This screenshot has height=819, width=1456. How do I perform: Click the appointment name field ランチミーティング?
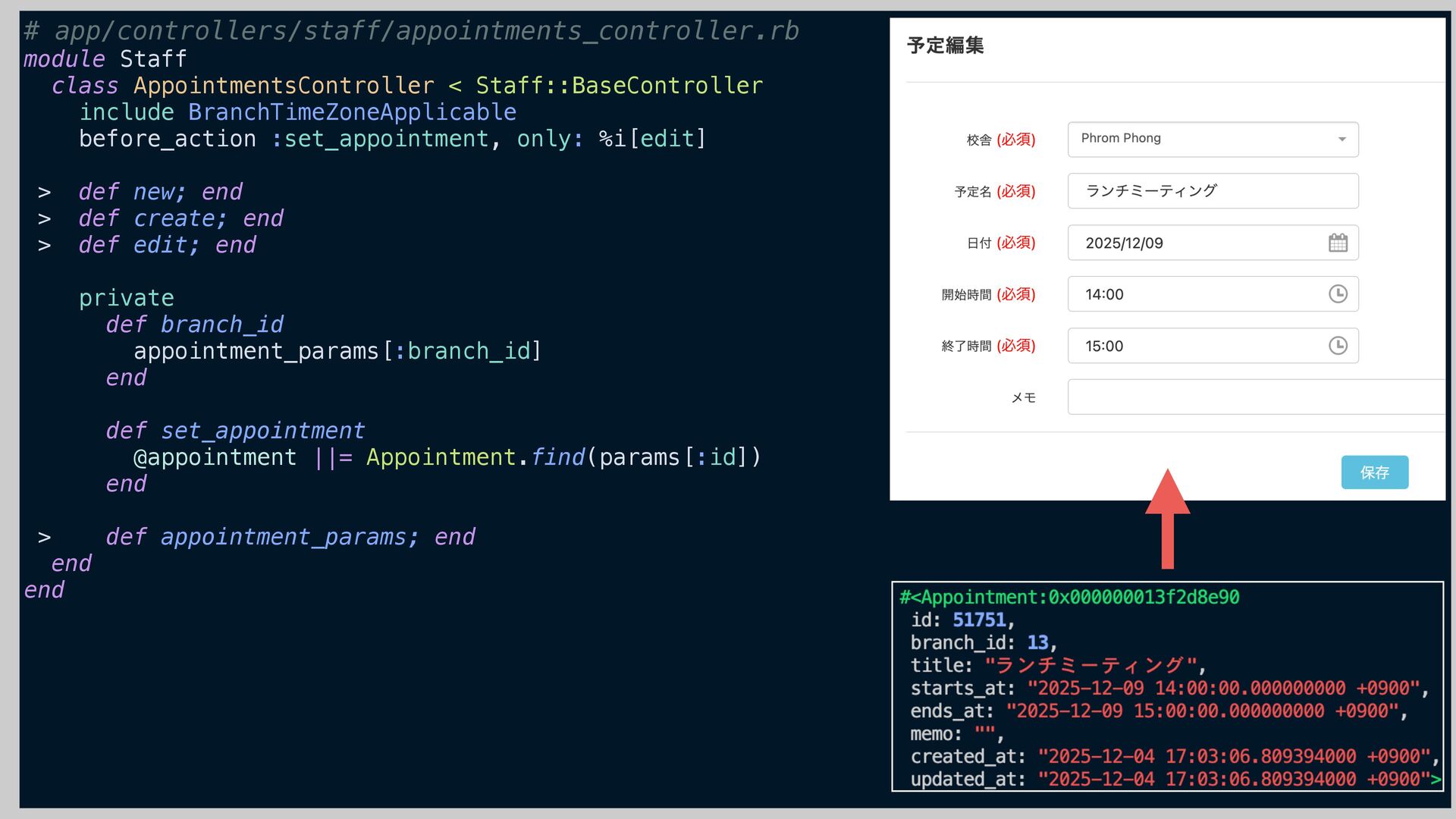(1213, 191)
